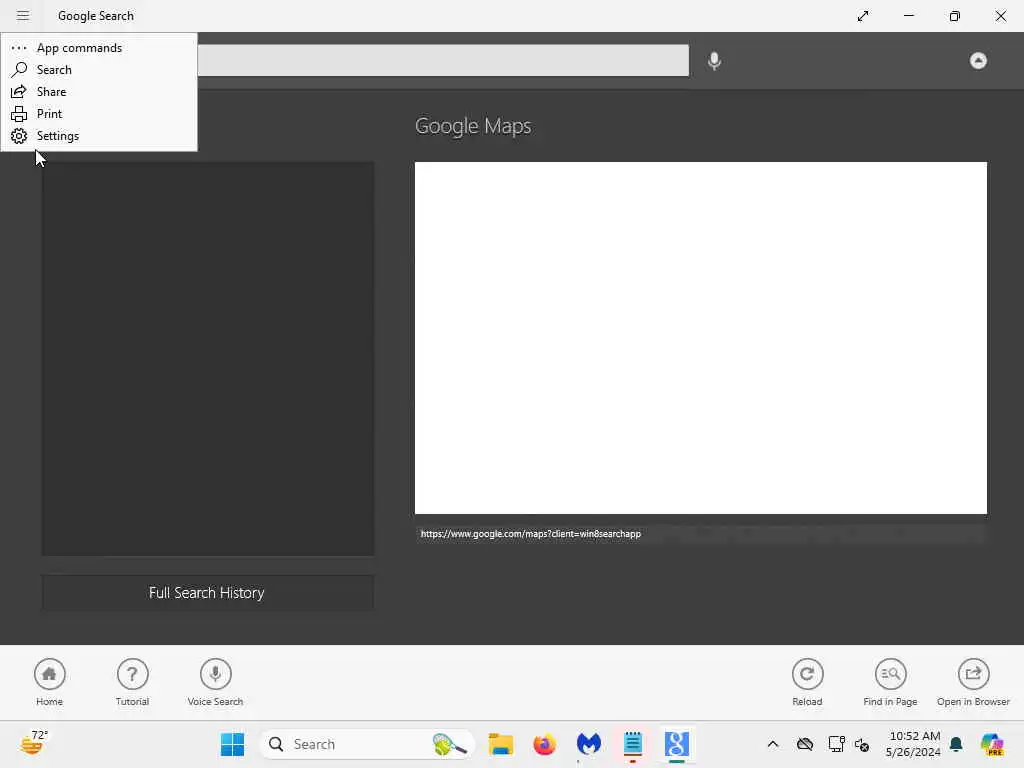The image size is (1024, 768).
Task: Switch to Google Search app on taskbar
Action: [677, 744]
